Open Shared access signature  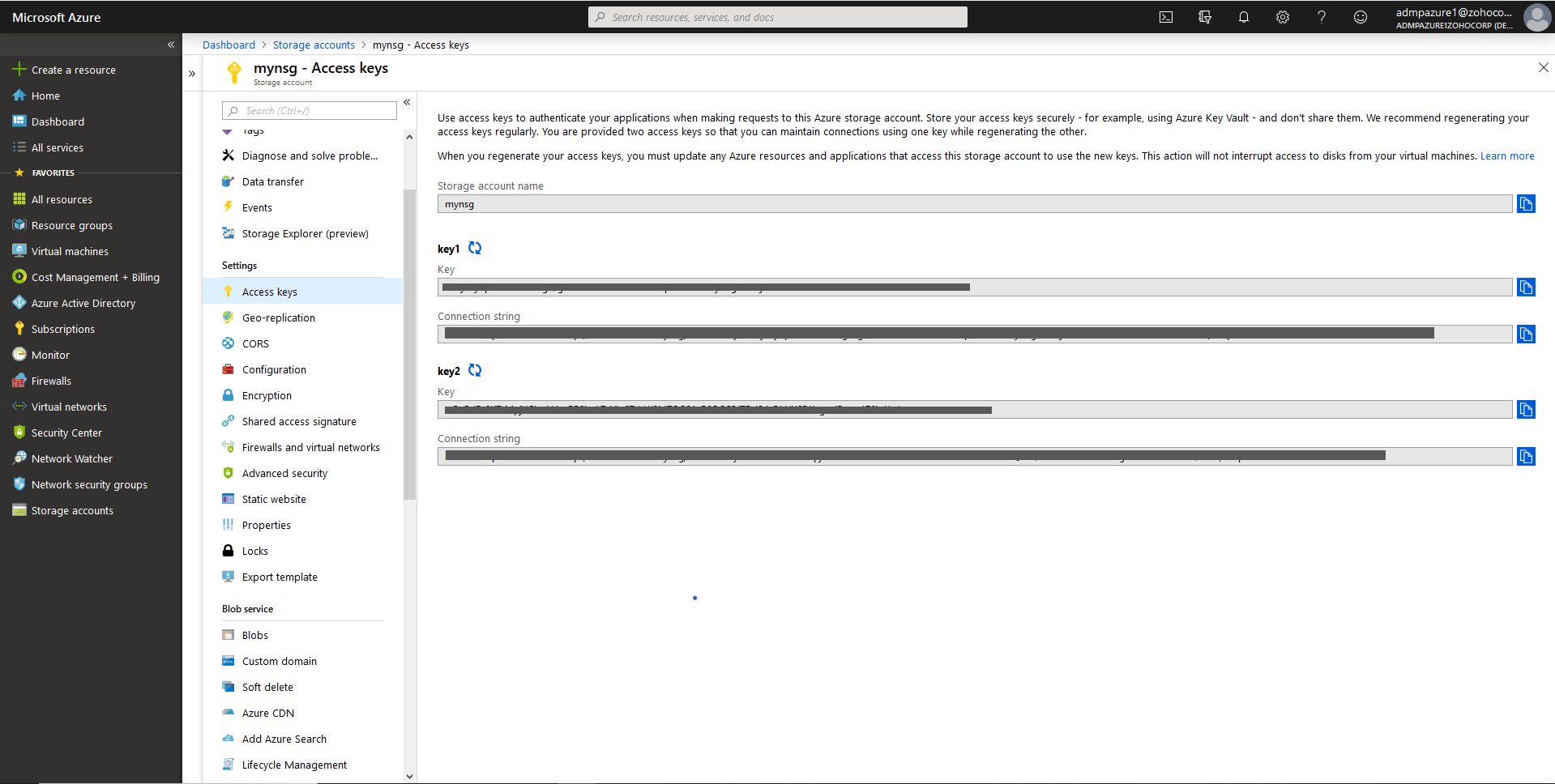(x=302, y=421)
